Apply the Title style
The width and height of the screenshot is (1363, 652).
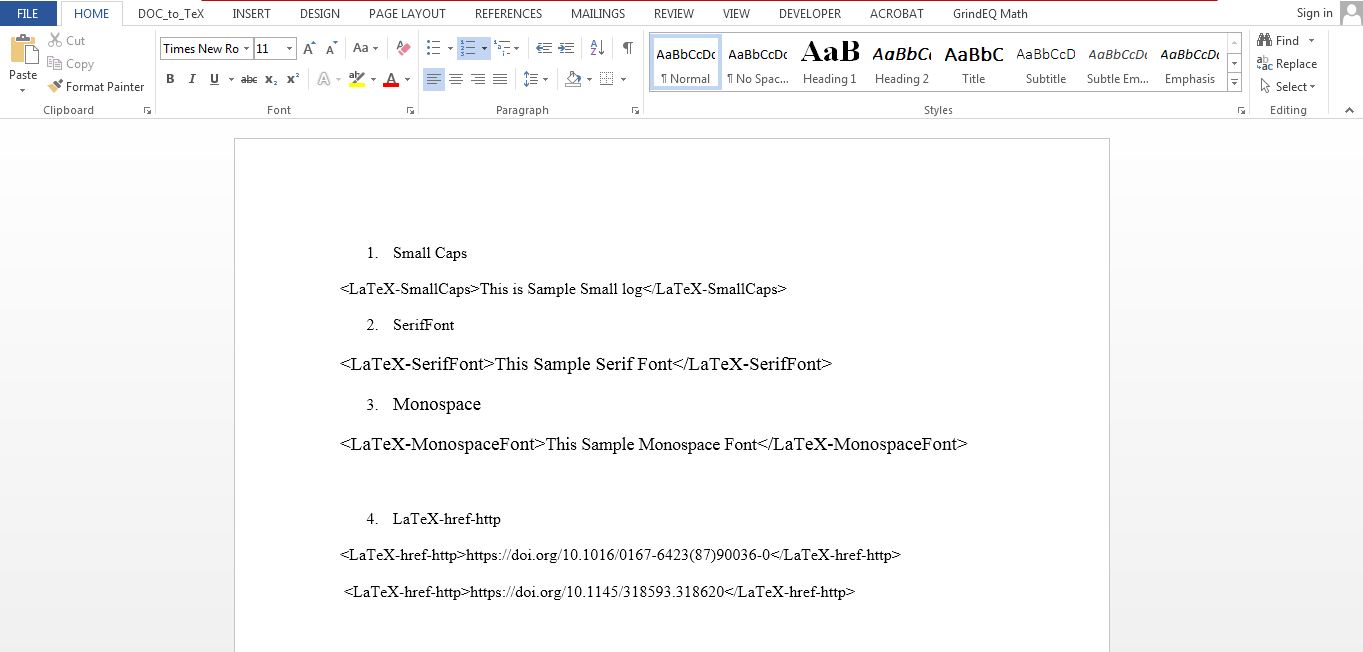pos(973,63)
